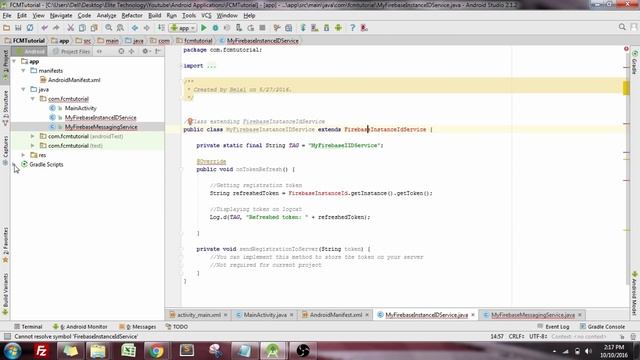640x360 pixels.
Task: Collapse the app module tree node
Action: coord(14,61)
